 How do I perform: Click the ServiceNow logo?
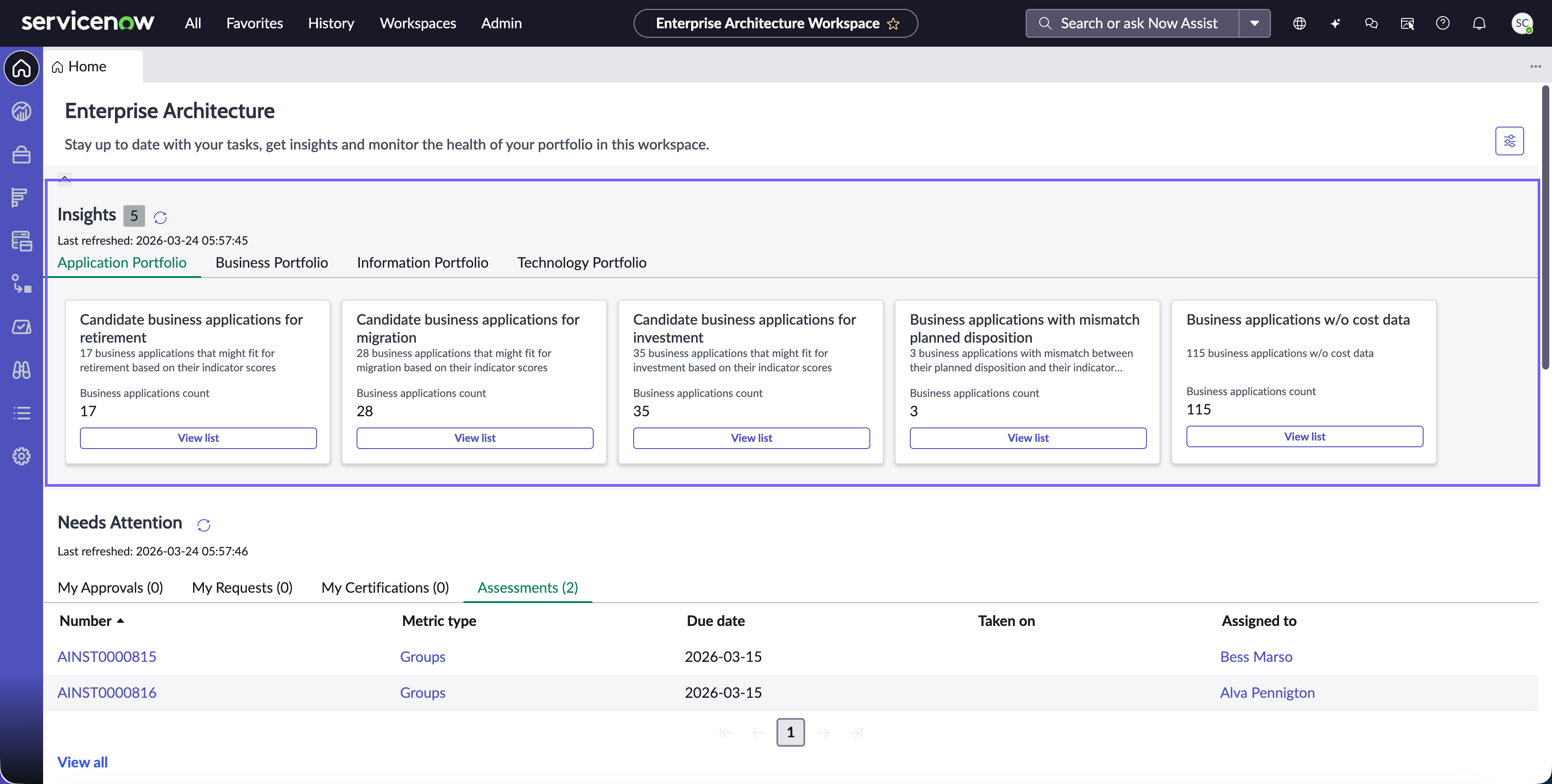pos(88,22)
